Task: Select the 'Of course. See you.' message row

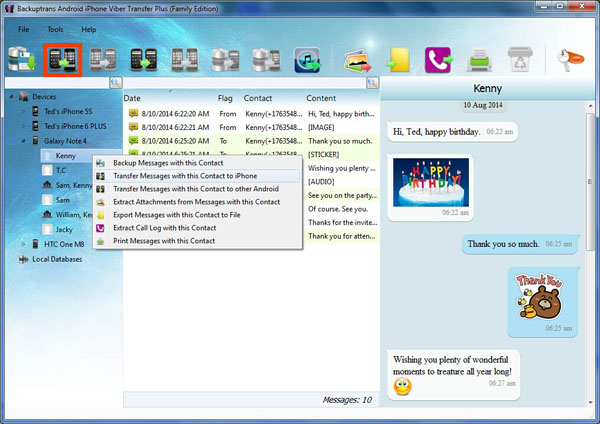Action: [342, 209]
